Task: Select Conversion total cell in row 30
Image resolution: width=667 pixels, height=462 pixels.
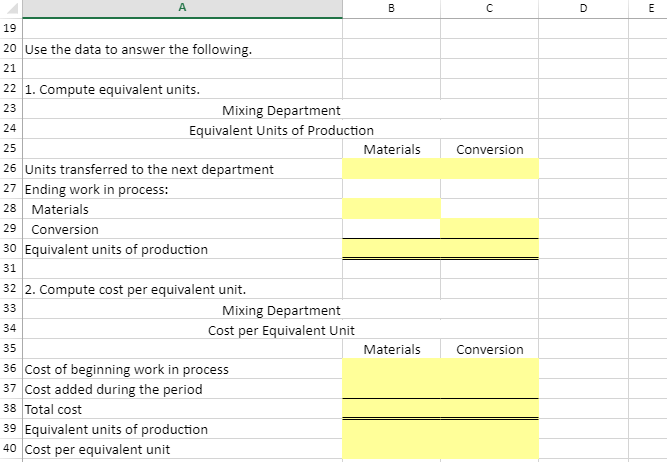Action: click(489, 249)
